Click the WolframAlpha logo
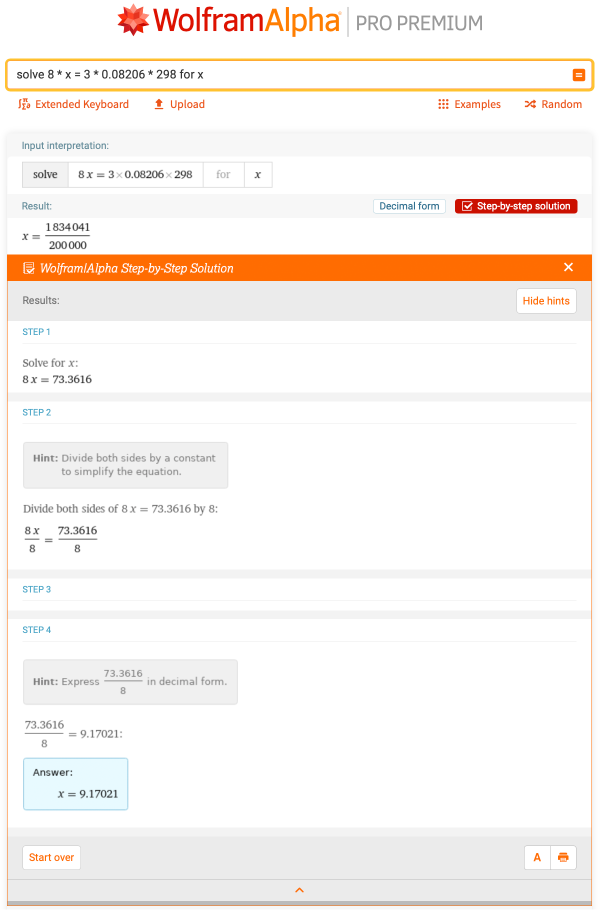This screenshot has height=915, width=602. (229, 21)
